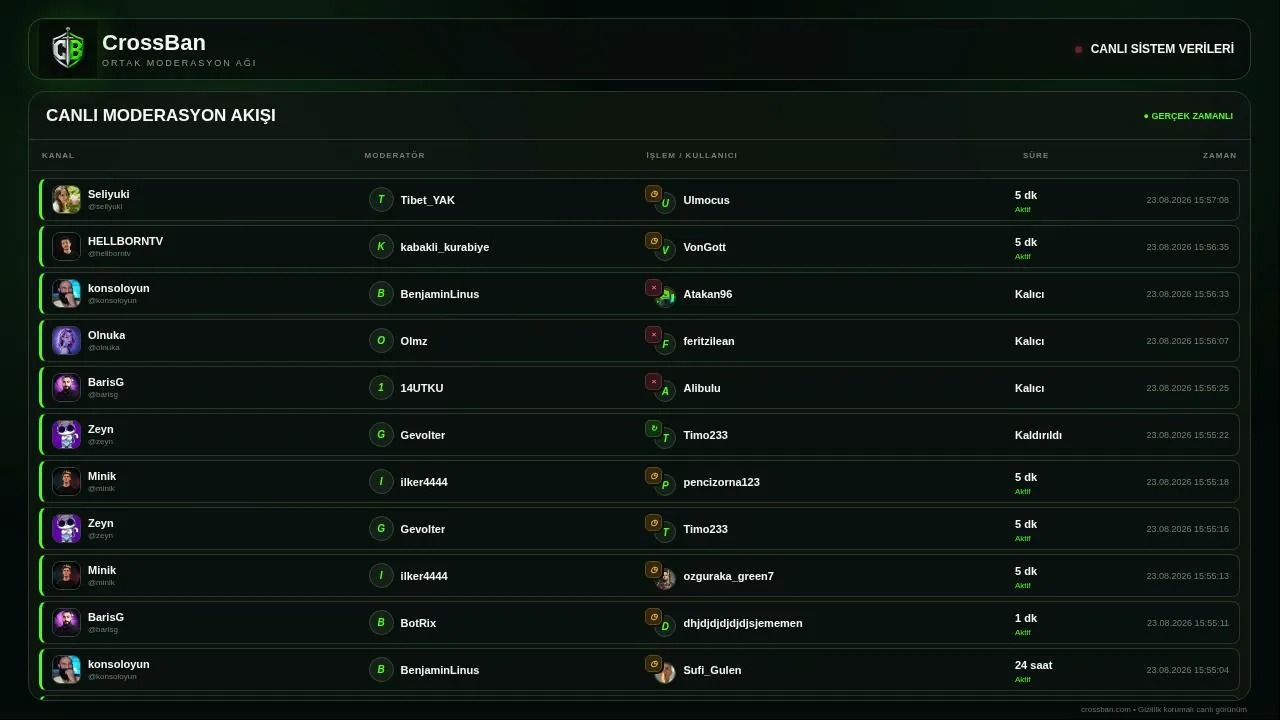Click crossban.com footer link text
The width and height of the screenshot is (1280, 720).
1106,709
